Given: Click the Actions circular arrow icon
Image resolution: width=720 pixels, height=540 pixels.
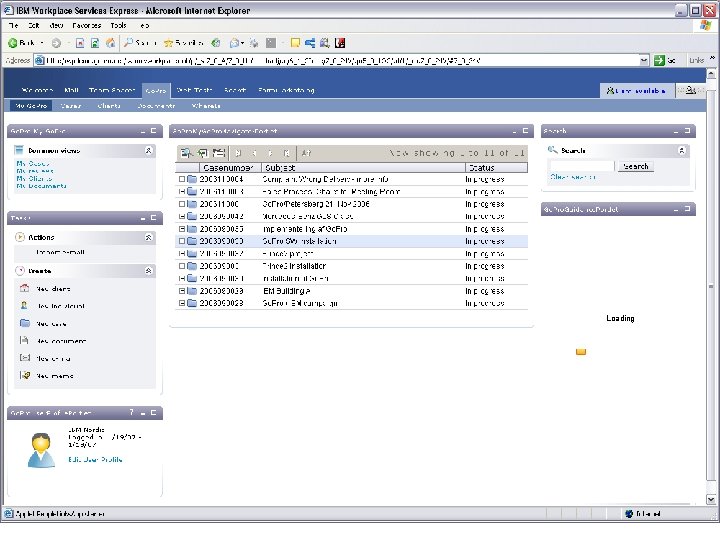Looking at the screenshot, I should (x=20, y=237).
